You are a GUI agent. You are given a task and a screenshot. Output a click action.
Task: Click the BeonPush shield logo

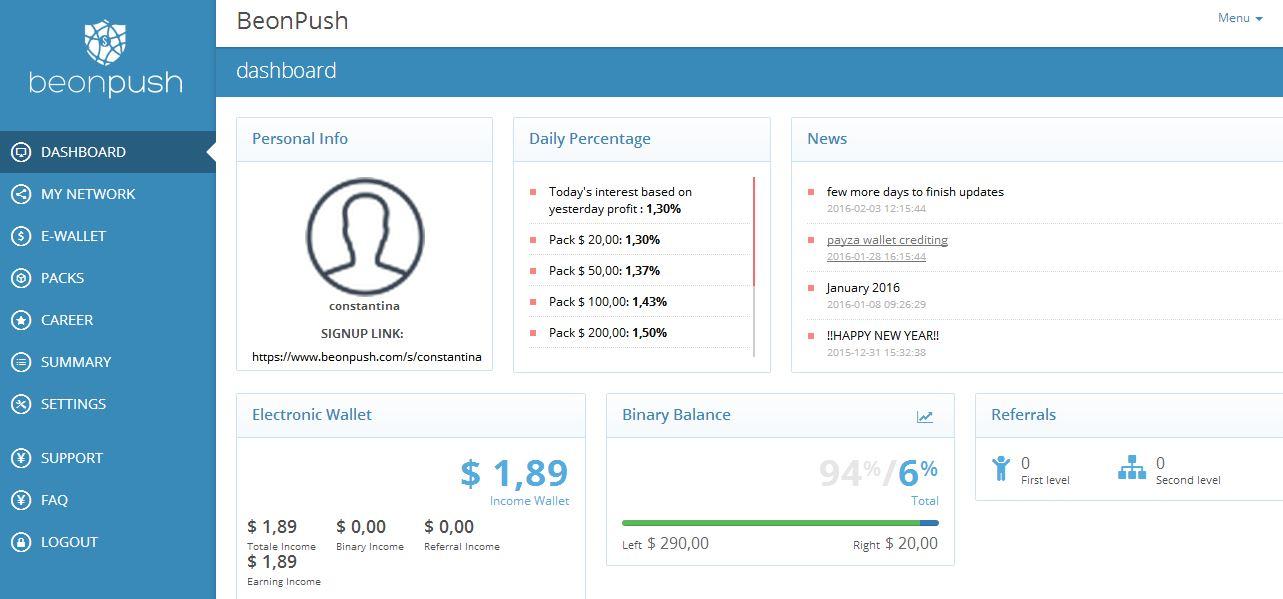[105, 43]
